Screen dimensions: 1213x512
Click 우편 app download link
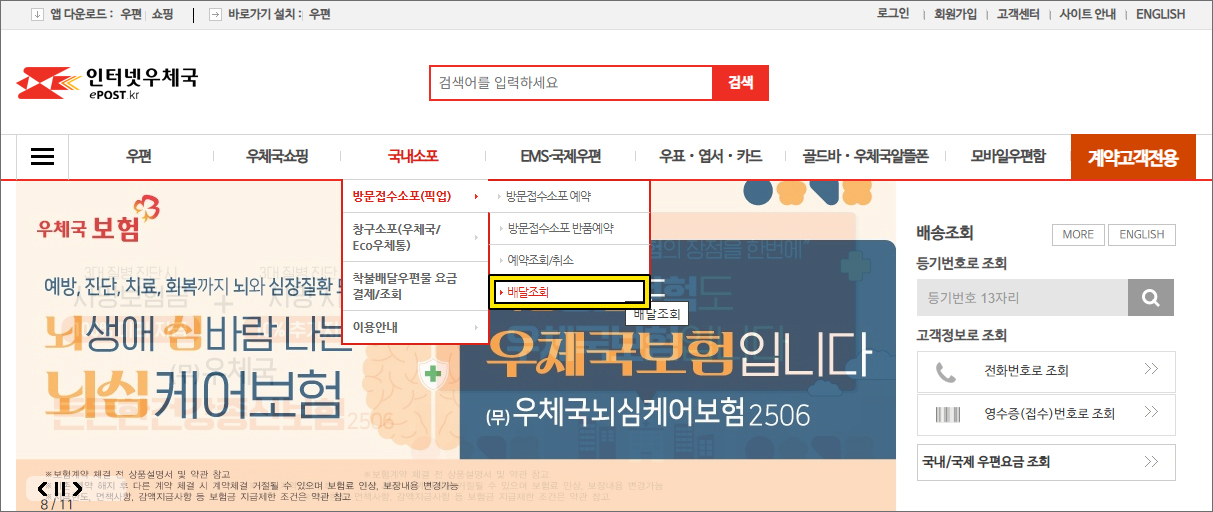coord(131,14)
